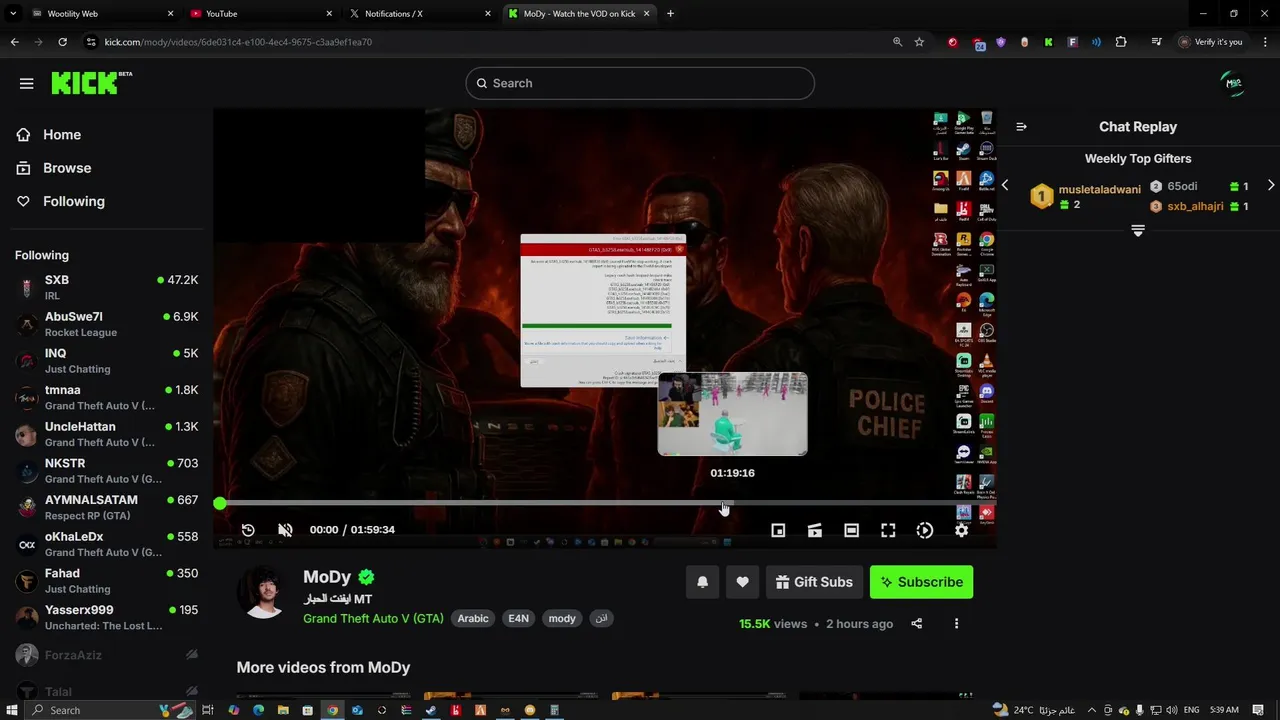Image resolution: width=1280 pixels, height=720 pixels.
Task: Open SXB channel in Following list
Action: [x=106, y=287]
